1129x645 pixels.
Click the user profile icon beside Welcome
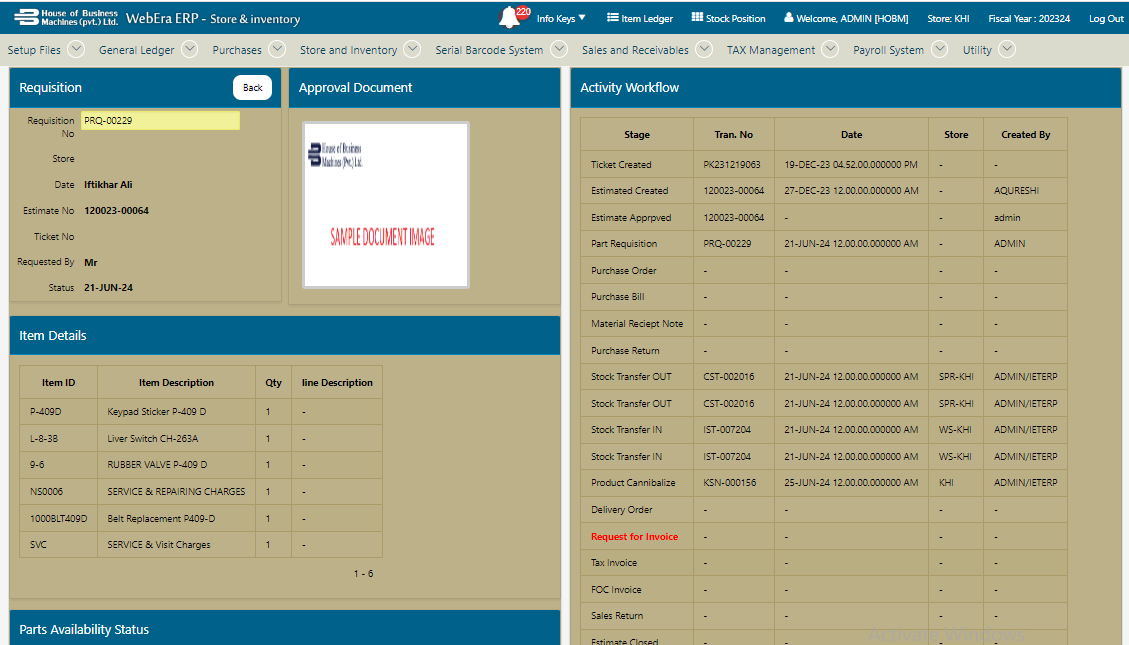pos(788,17)
